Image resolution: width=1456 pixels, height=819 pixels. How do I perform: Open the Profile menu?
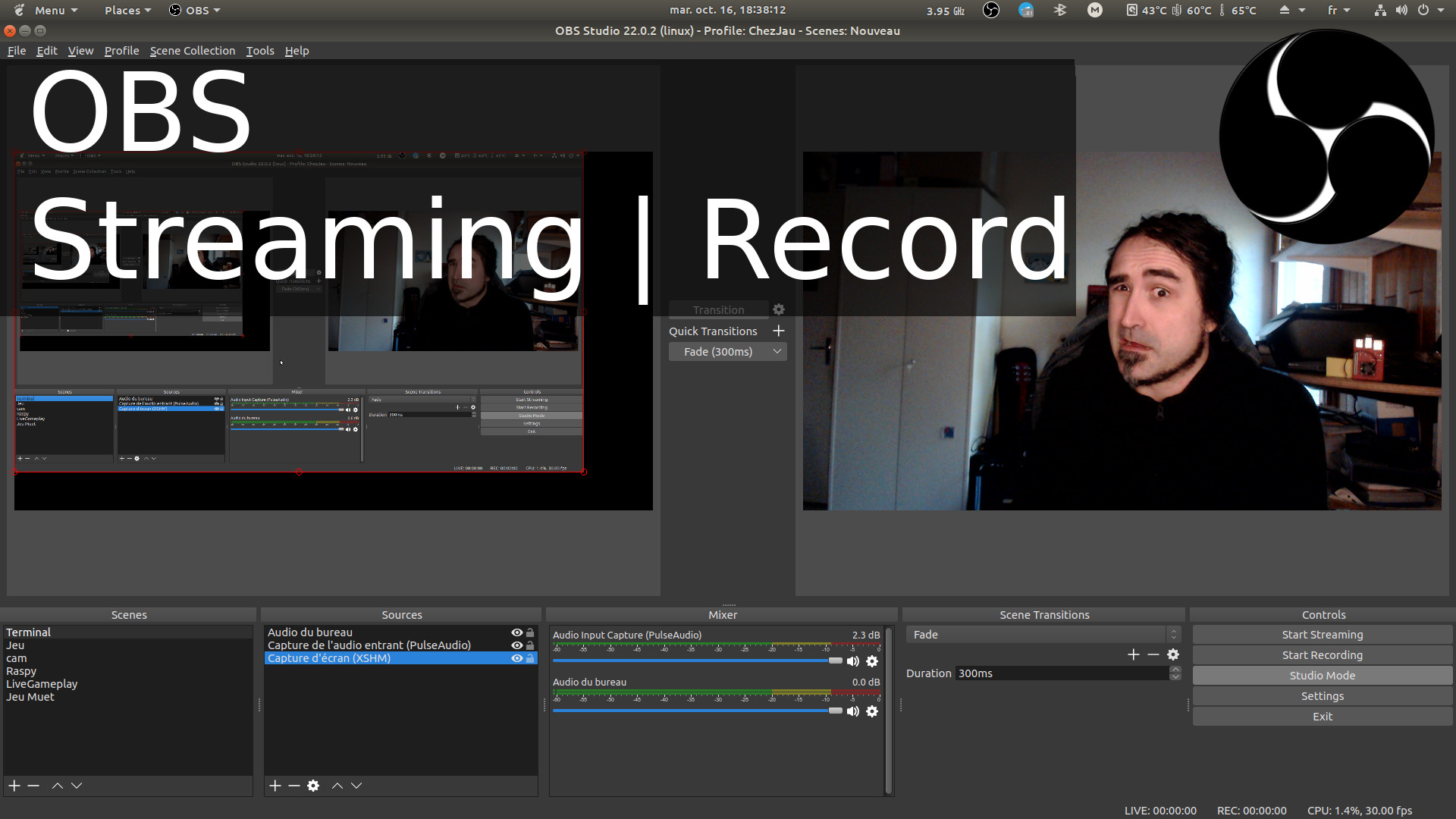click(121, 51)
